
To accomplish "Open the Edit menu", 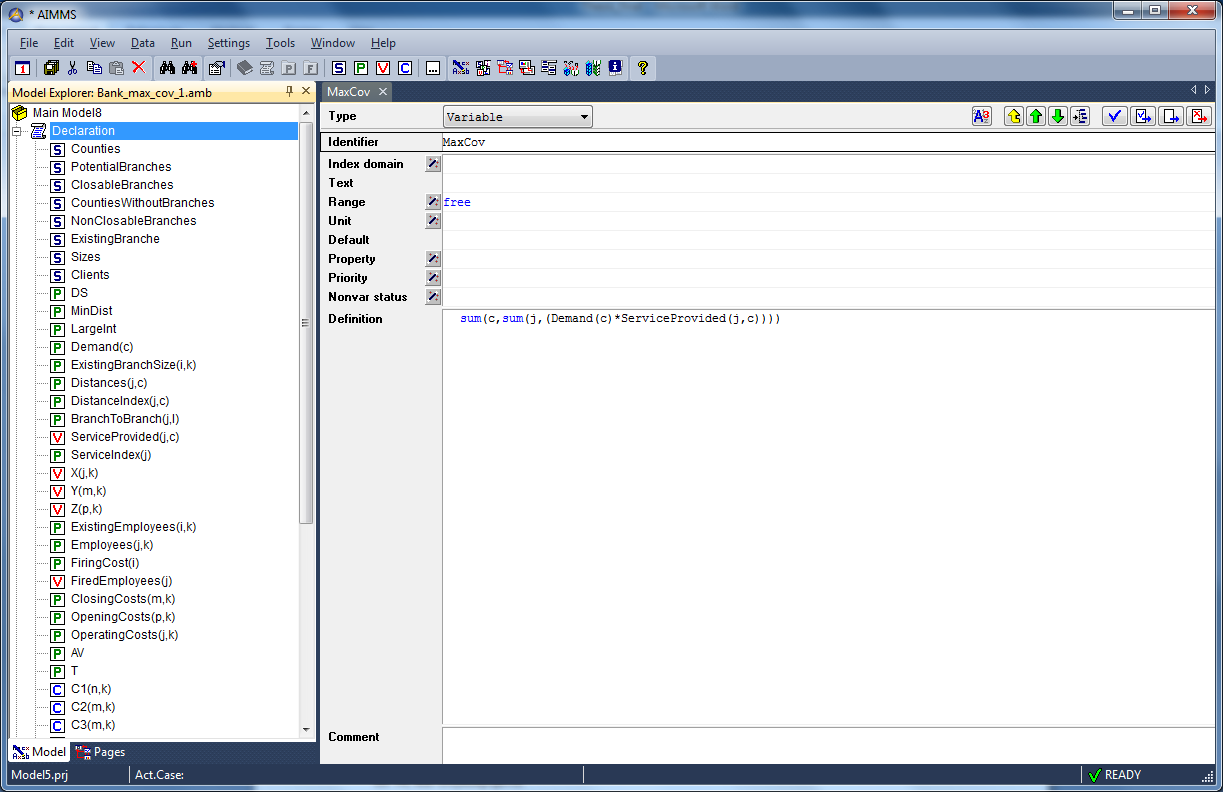I will 64,43.
